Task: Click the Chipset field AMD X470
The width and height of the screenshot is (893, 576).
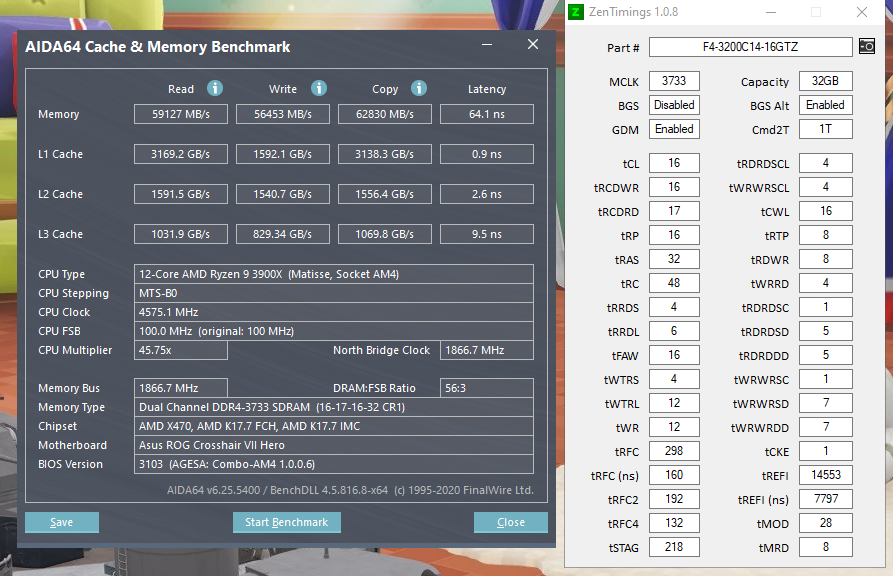Action: point(334,426)
